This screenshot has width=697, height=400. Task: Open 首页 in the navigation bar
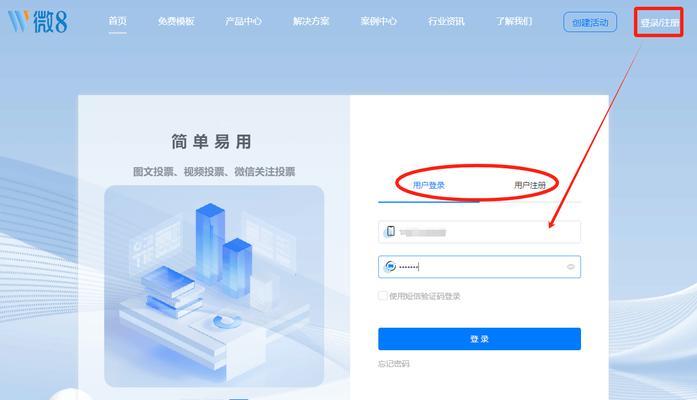point(117,21)
